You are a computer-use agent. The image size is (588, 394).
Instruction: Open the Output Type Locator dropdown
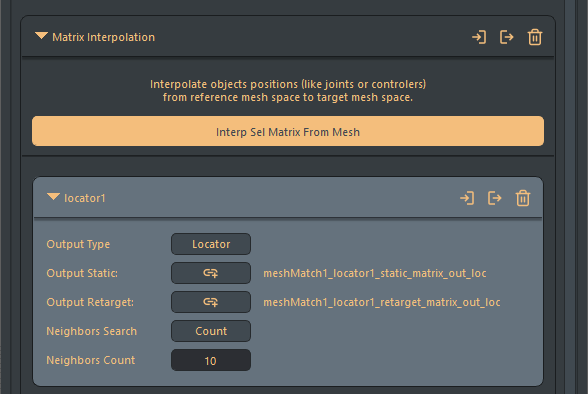point(211,244)
